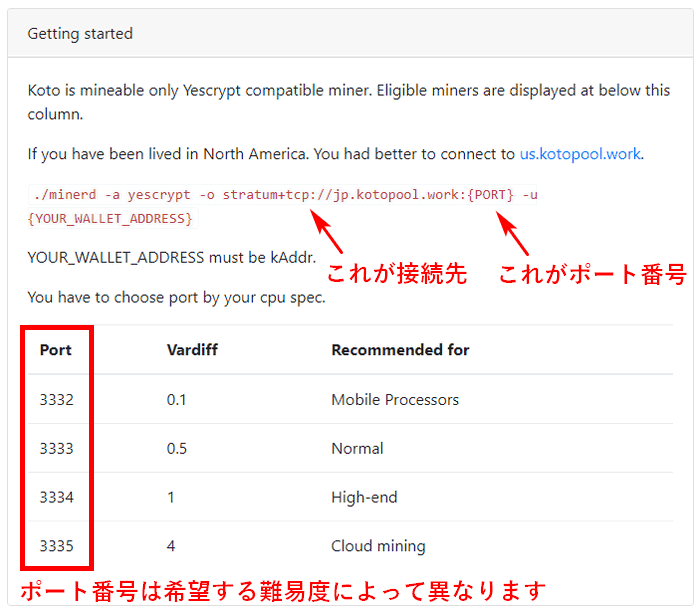
Task: Click the Cloud mining cell
Action: click(378, 546)
